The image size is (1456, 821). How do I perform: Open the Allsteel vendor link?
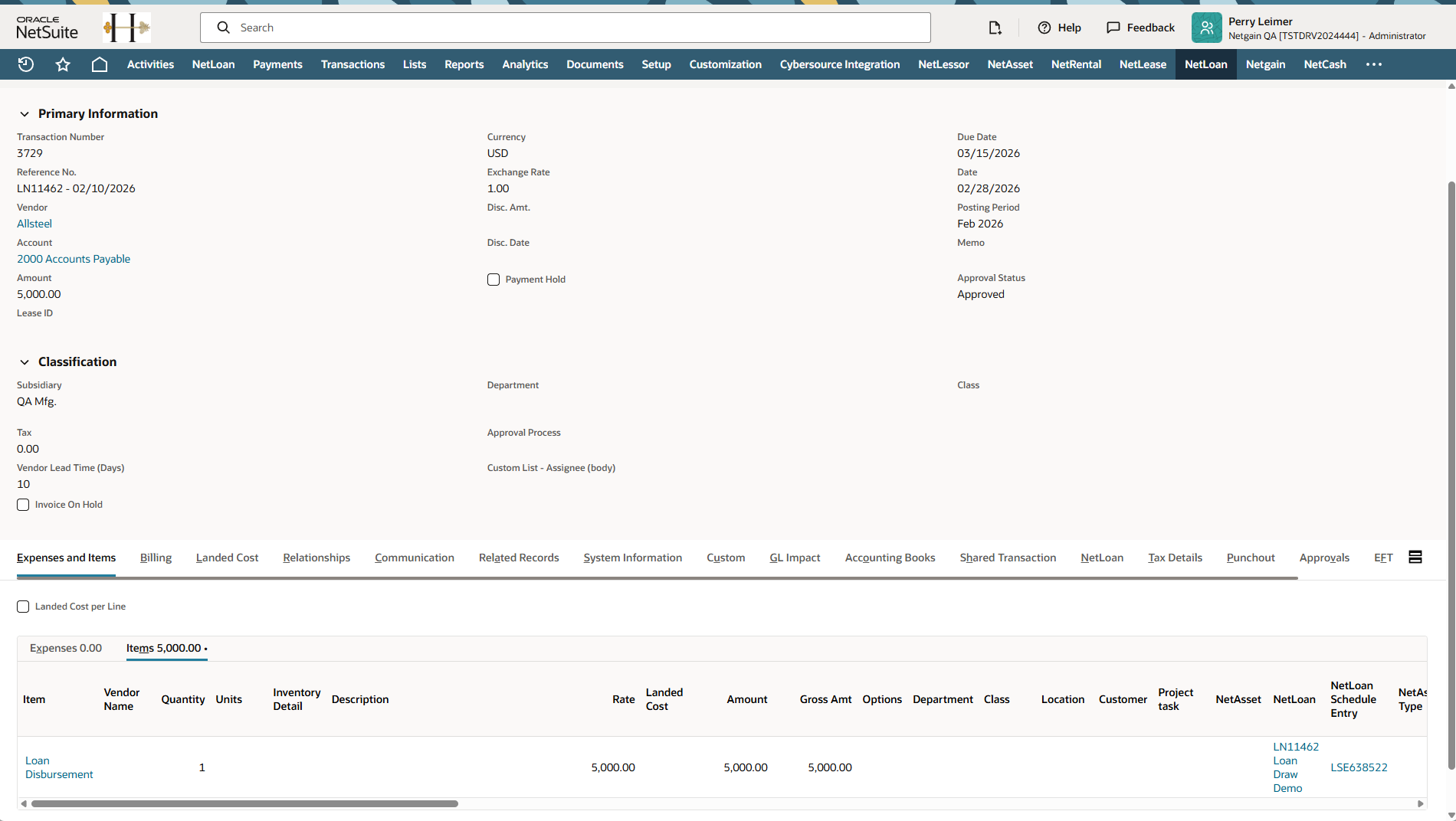coord(34,224)
